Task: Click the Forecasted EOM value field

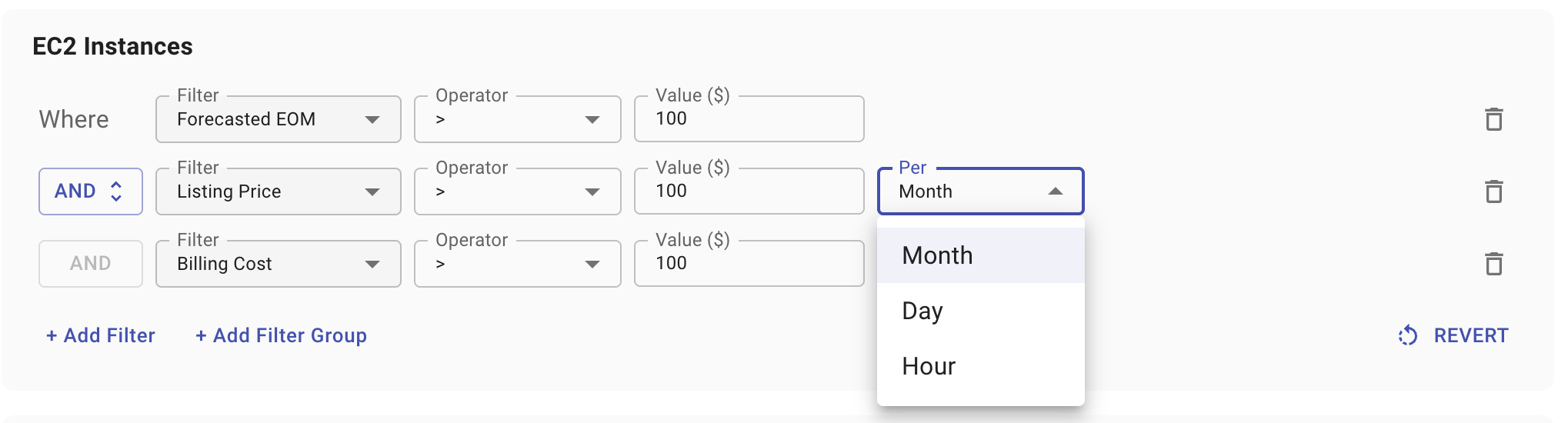Action: (749, 119)
